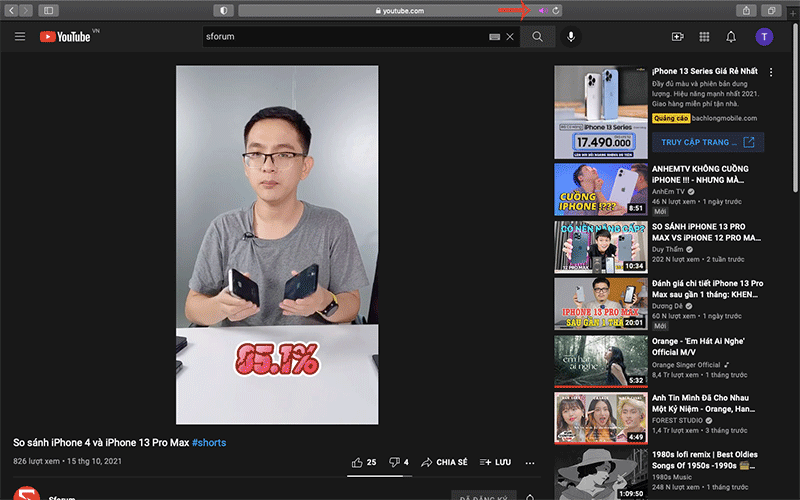Open more actions ellipsis under video

[530, 463]
